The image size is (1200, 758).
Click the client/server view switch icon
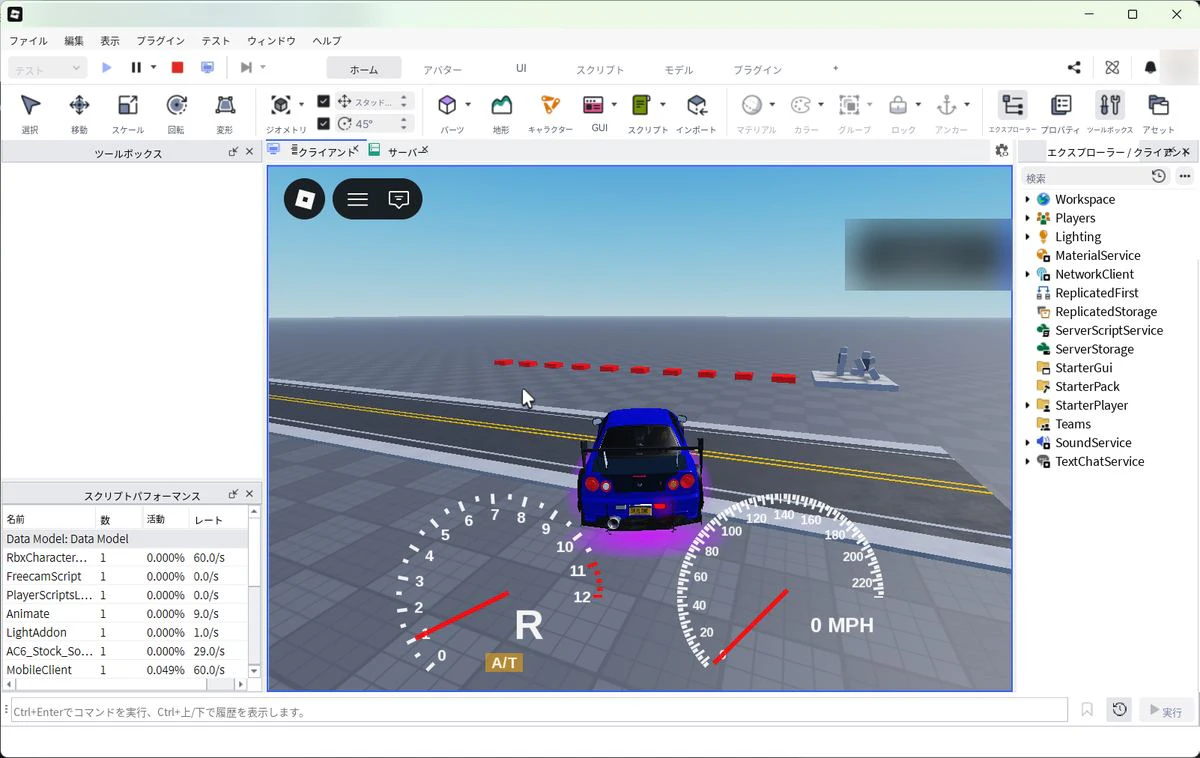(x=207, y=68)
